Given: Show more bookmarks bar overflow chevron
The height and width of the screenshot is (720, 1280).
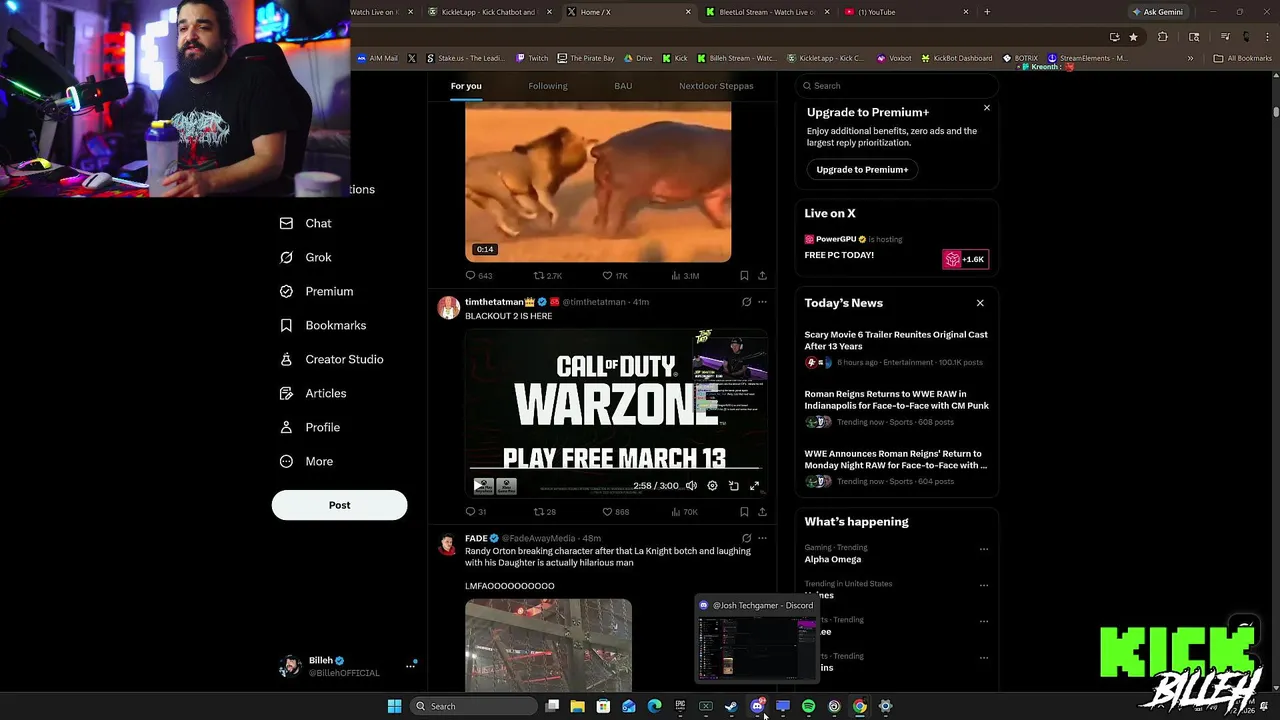Looking at the screenshot, I should click(1190, 58).
